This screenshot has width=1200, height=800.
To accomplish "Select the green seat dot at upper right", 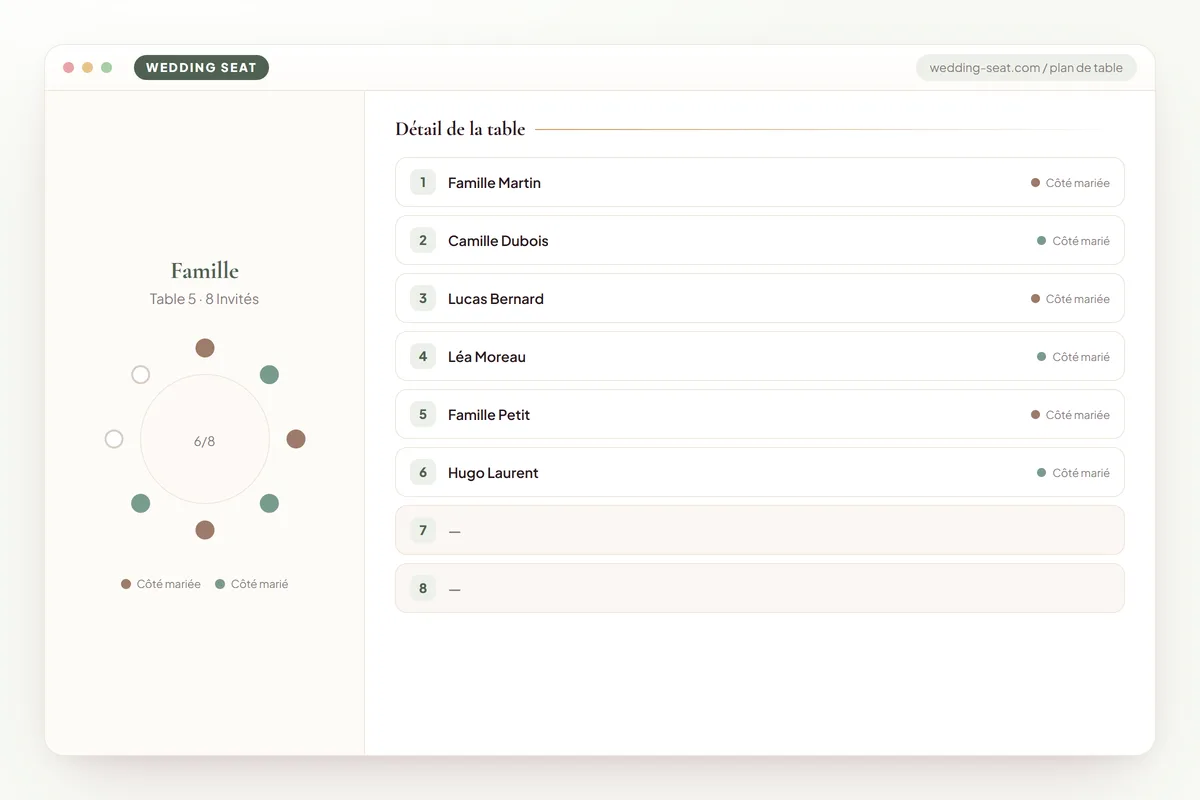I will pos(269,375).
